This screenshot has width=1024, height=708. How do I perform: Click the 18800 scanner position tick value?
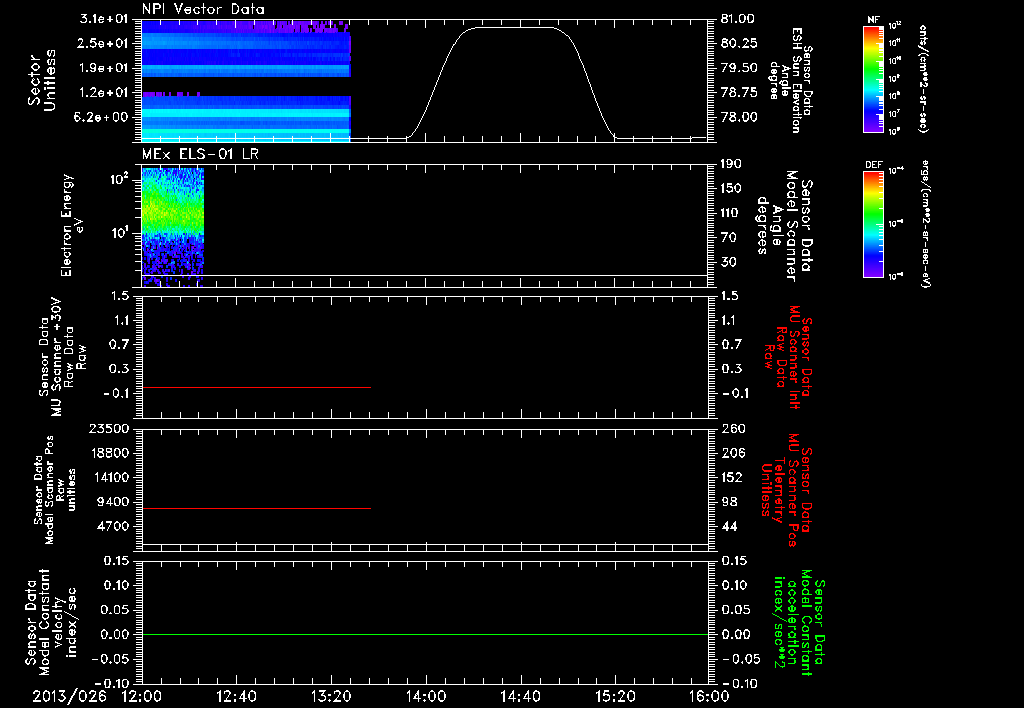pos(109,453)
